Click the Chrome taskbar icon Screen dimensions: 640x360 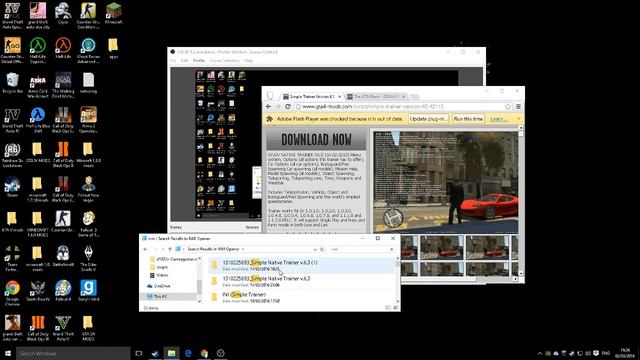tap(204, 353)
